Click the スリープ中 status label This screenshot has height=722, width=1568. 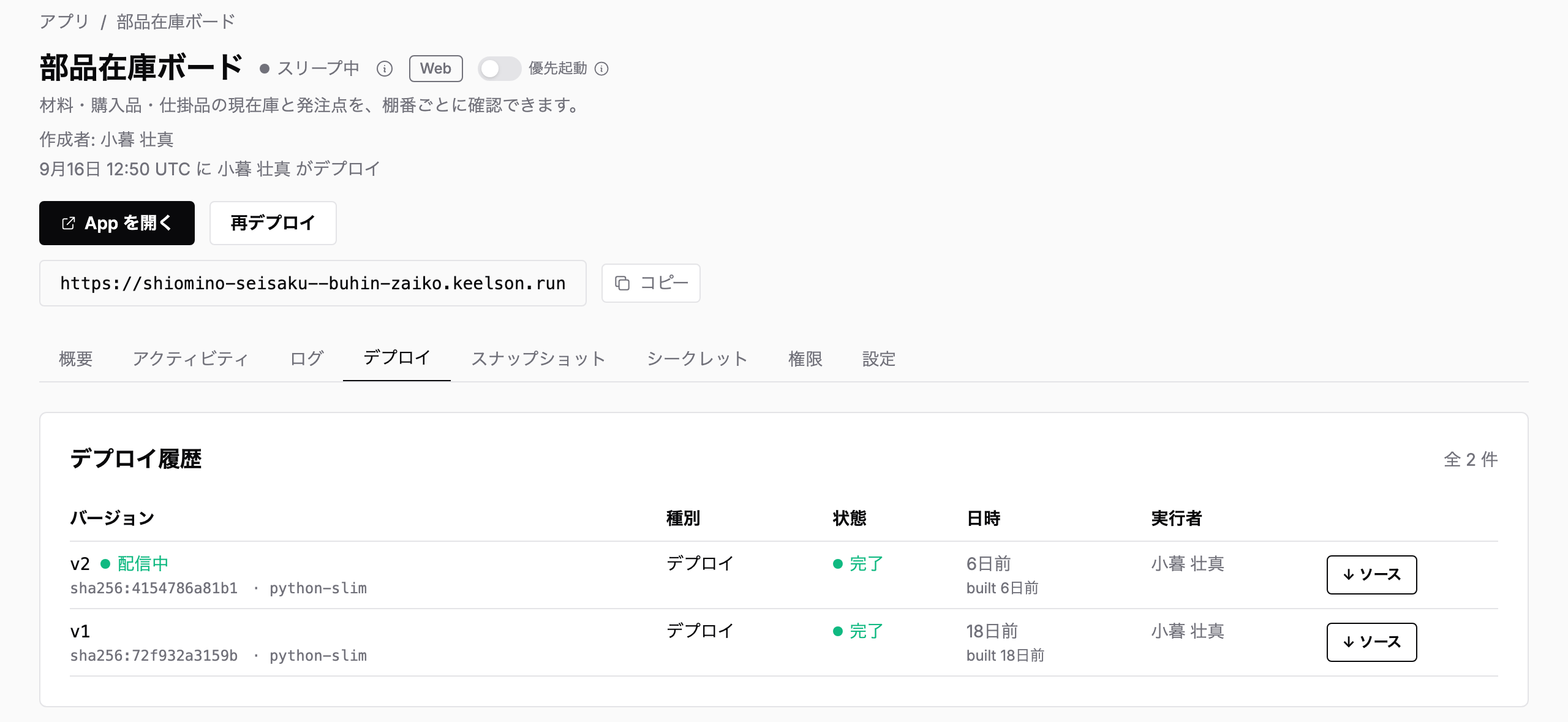click(x=310, y=69)
